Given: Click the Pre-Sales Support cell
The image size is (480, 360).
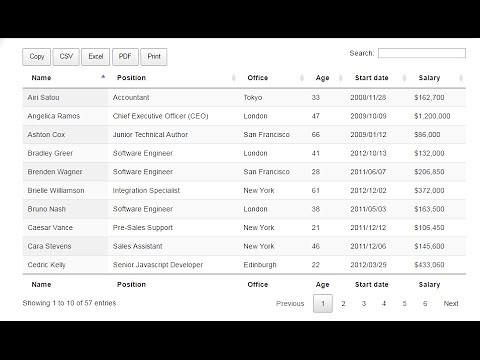Looking at the screenshot, I should click(x=173, y=228).
